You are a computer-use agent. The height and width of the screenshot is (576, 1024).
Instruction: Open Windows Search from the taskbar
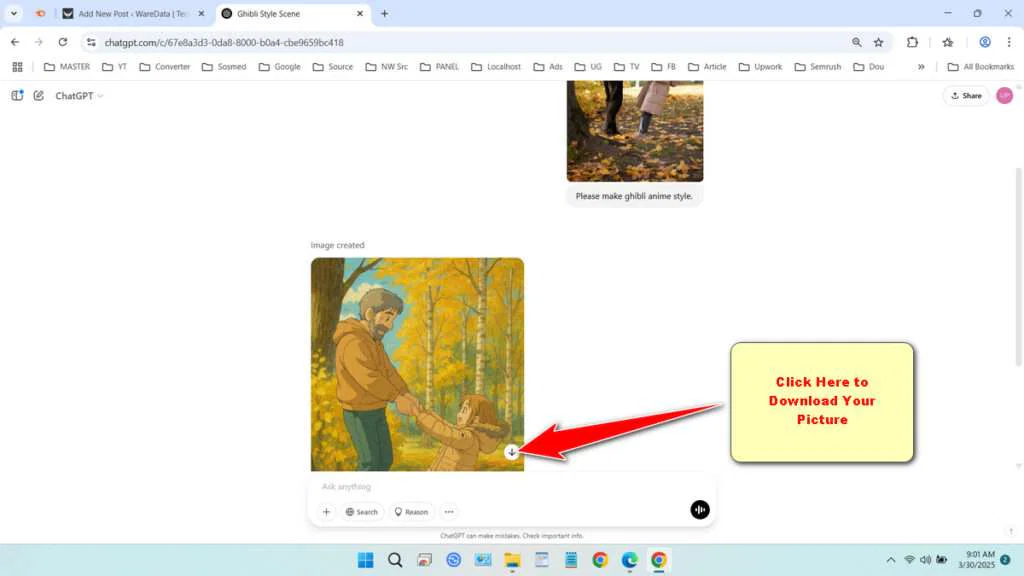(x=395, y=560)
